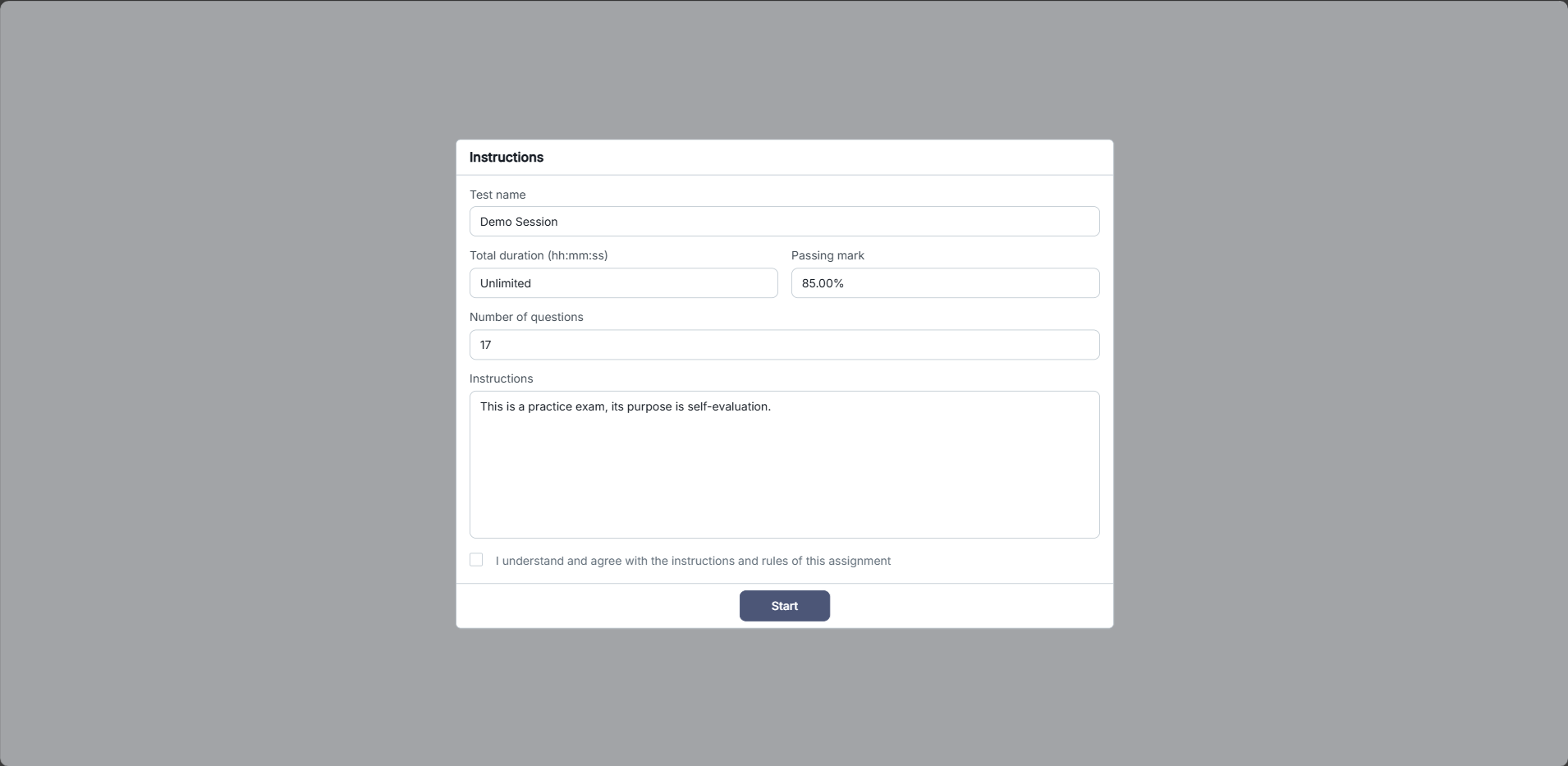Click the bold Instructions dialog title
The image size is (1568, 766).
click(507, 158)
